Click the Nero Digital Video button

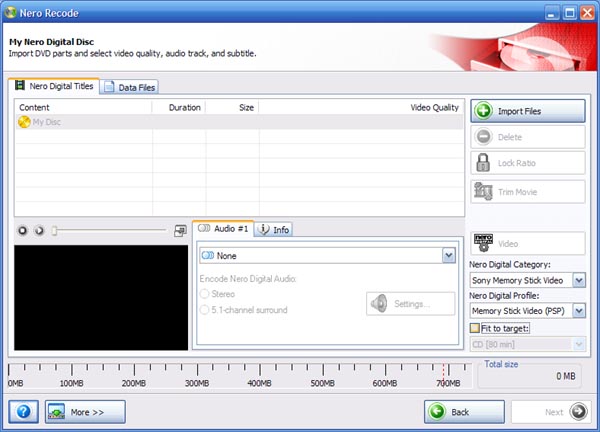(528, 243)
